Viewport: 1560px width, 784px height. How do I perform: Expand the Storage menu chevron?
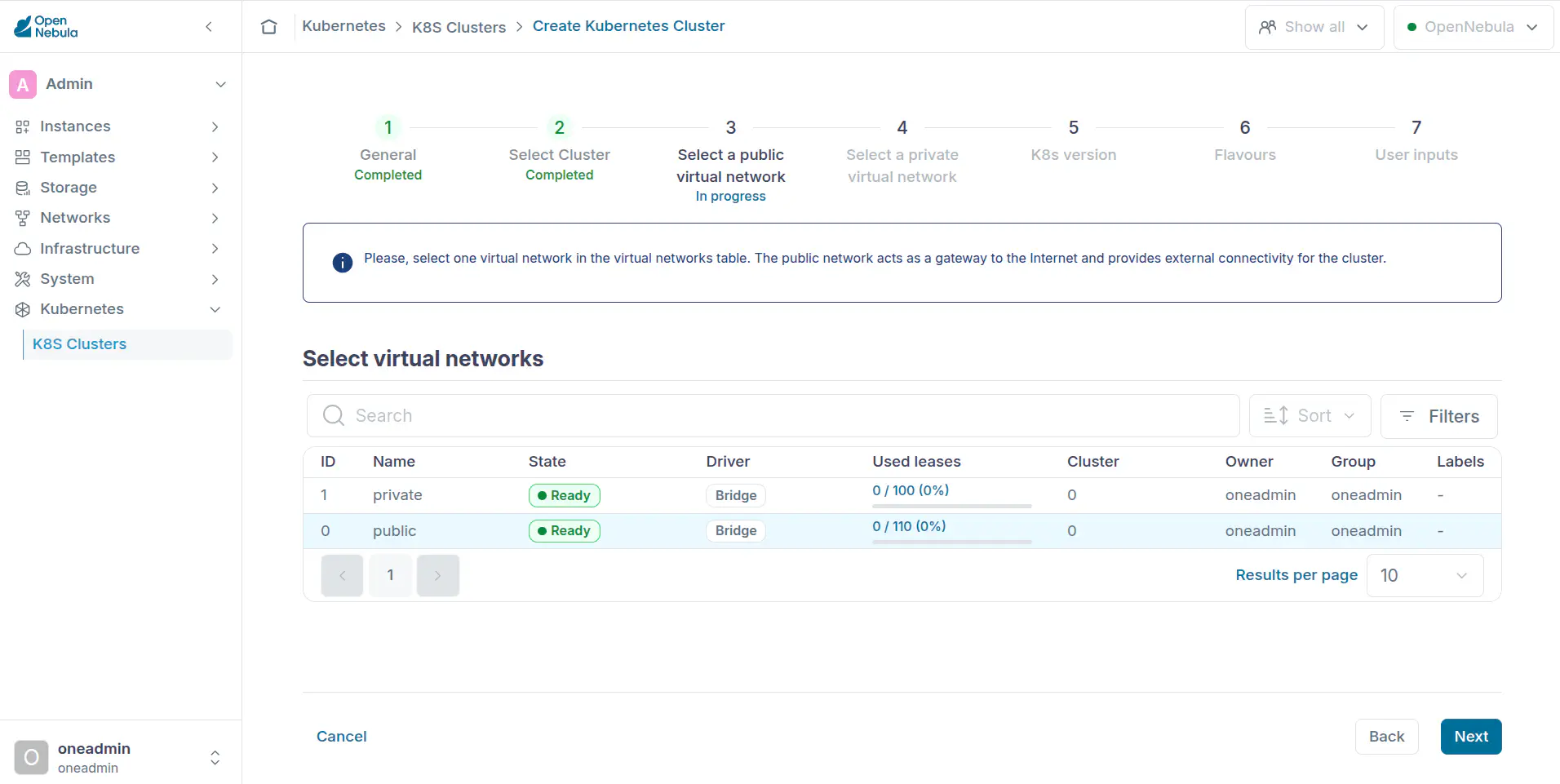point(215,188)
